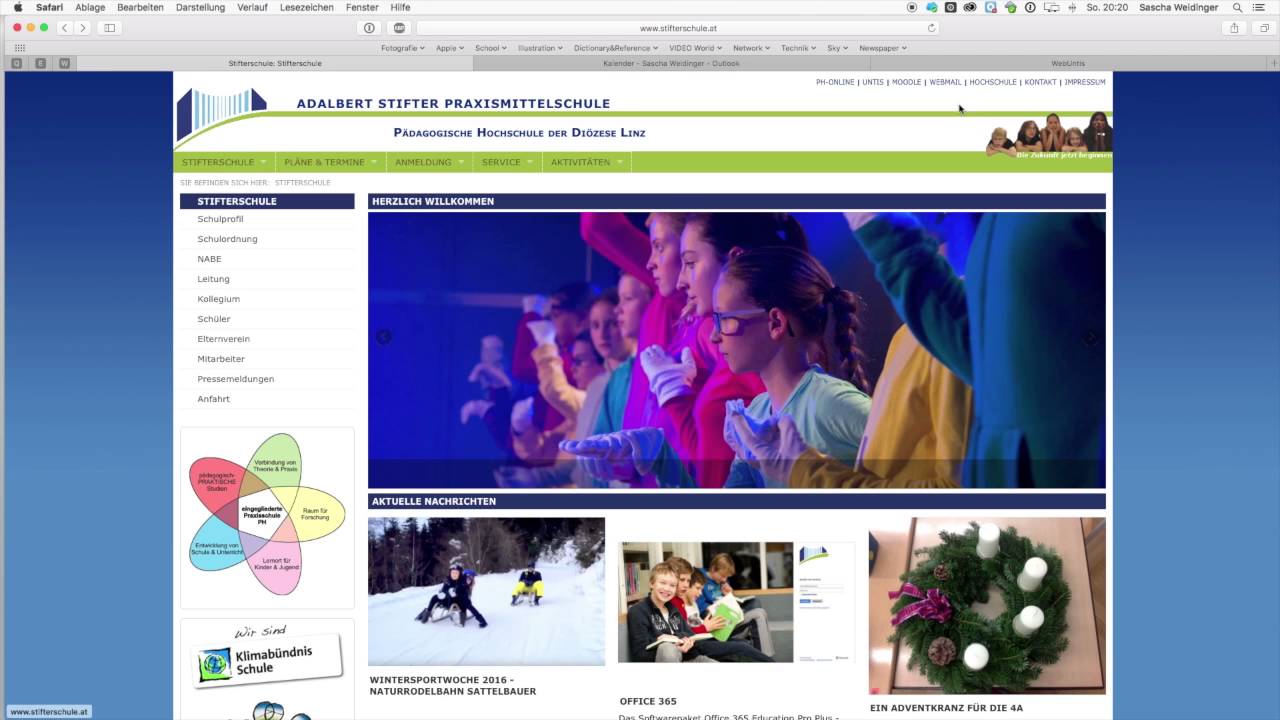Open the Aktivitäten site menu

click(x=587, y=162)
